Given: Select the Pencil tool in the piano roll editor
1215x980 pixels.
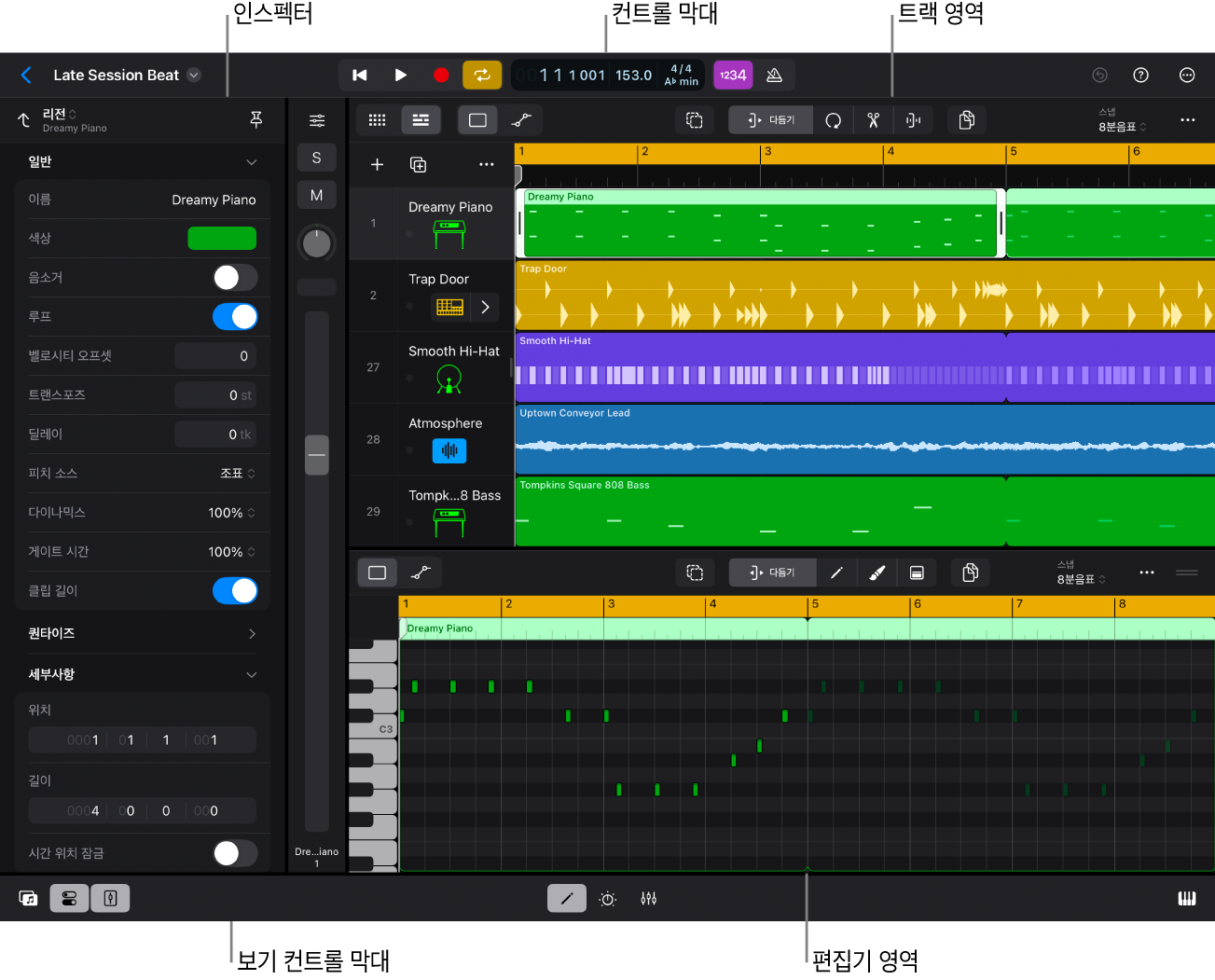Looking at the screenshot, I should pyautogui.click(x=836, y=572).
